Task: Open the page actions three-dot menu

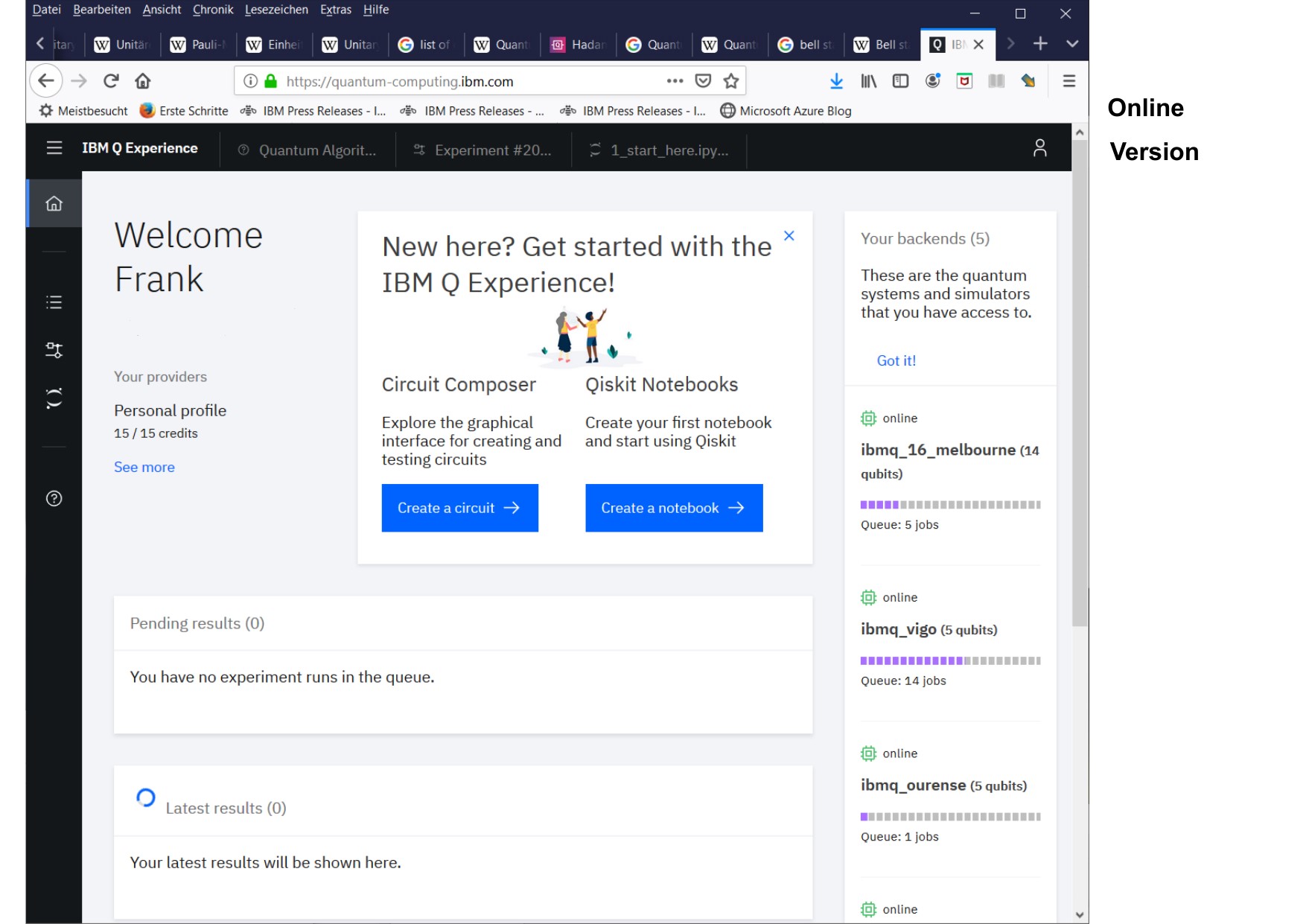Action: (675, 81)
